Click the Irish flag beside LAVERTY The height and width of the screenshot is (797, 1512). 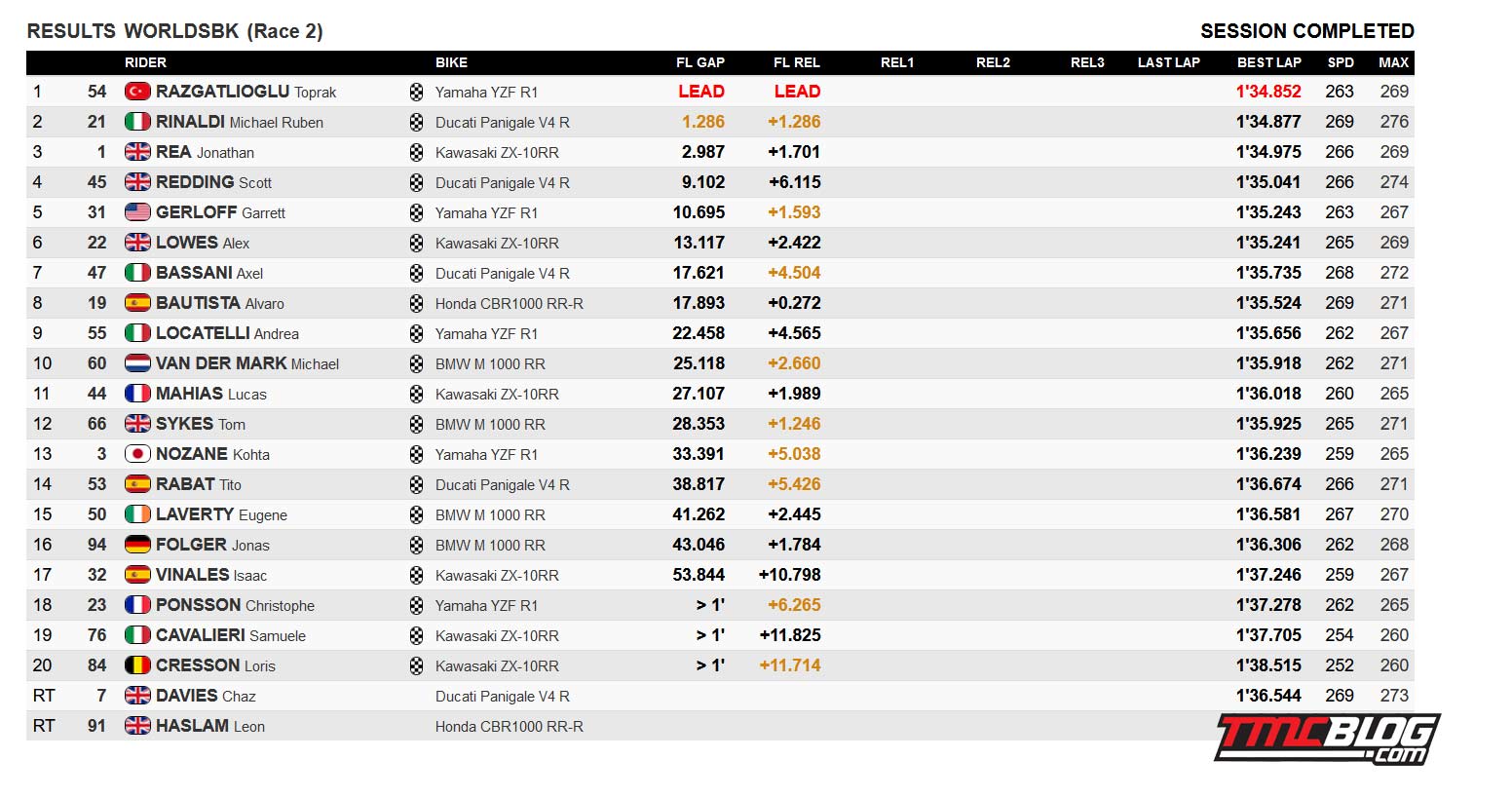pos(137,514)
